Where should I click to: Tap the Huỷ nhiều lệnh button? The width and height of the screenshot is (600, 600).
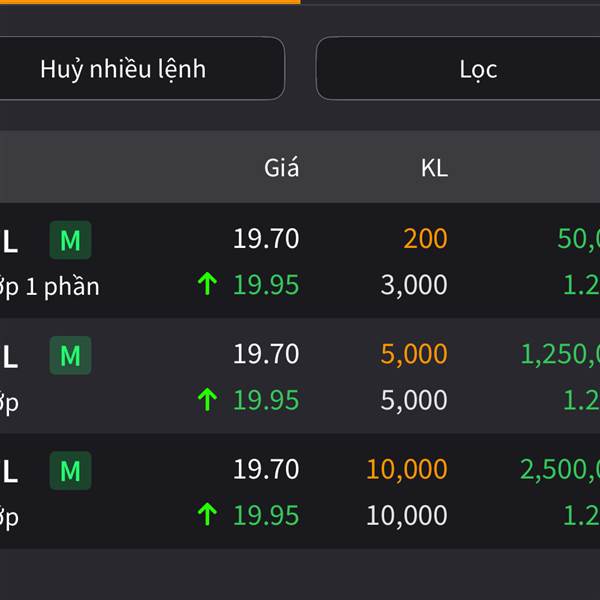pos(141,68)
